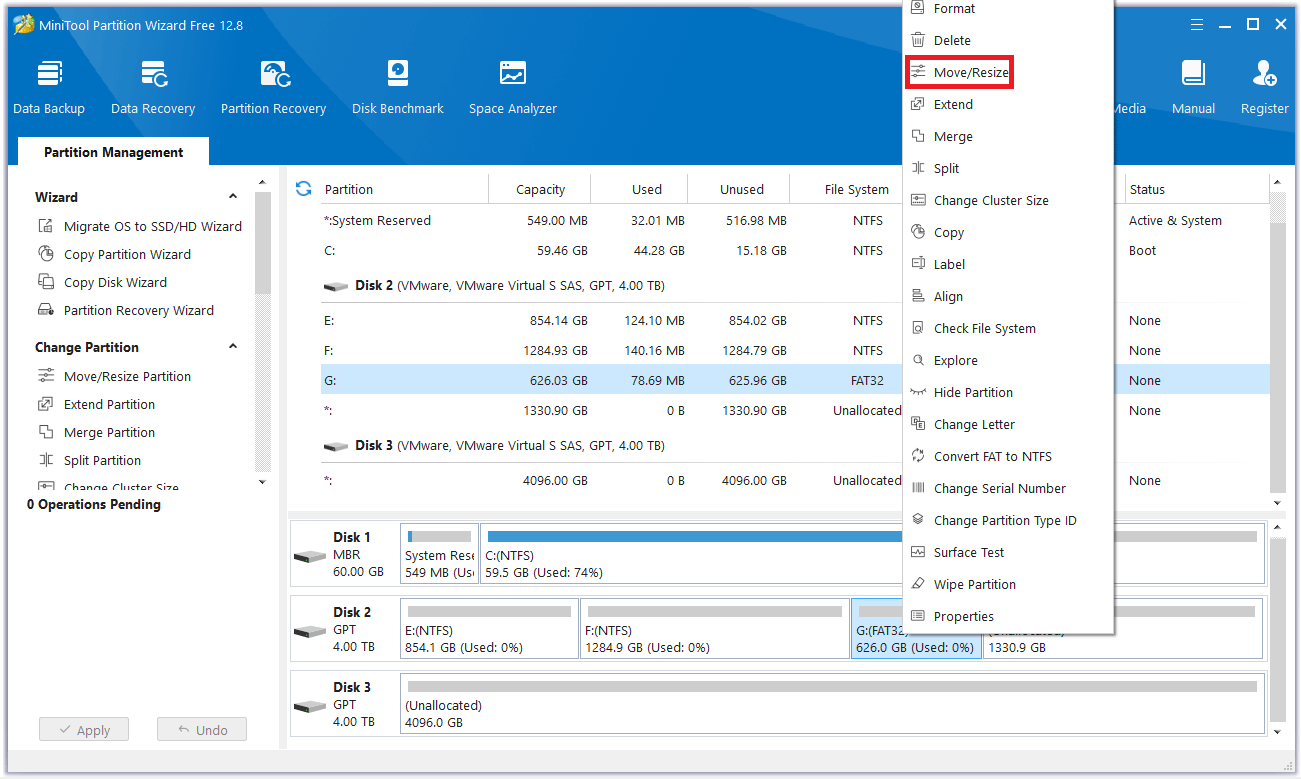
Task: Launch the Partition Recovery Wizard
Action: 126,310
